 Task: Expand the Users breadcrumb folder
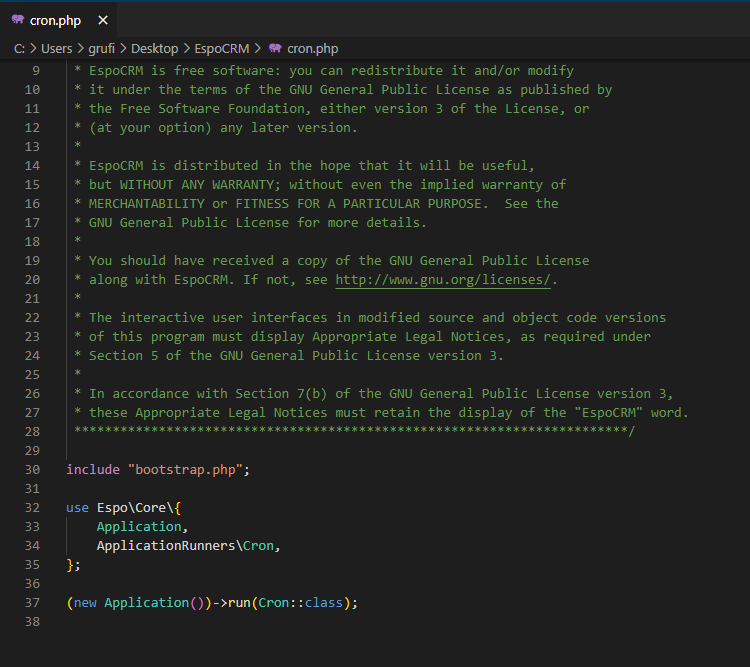pos(58,48)
